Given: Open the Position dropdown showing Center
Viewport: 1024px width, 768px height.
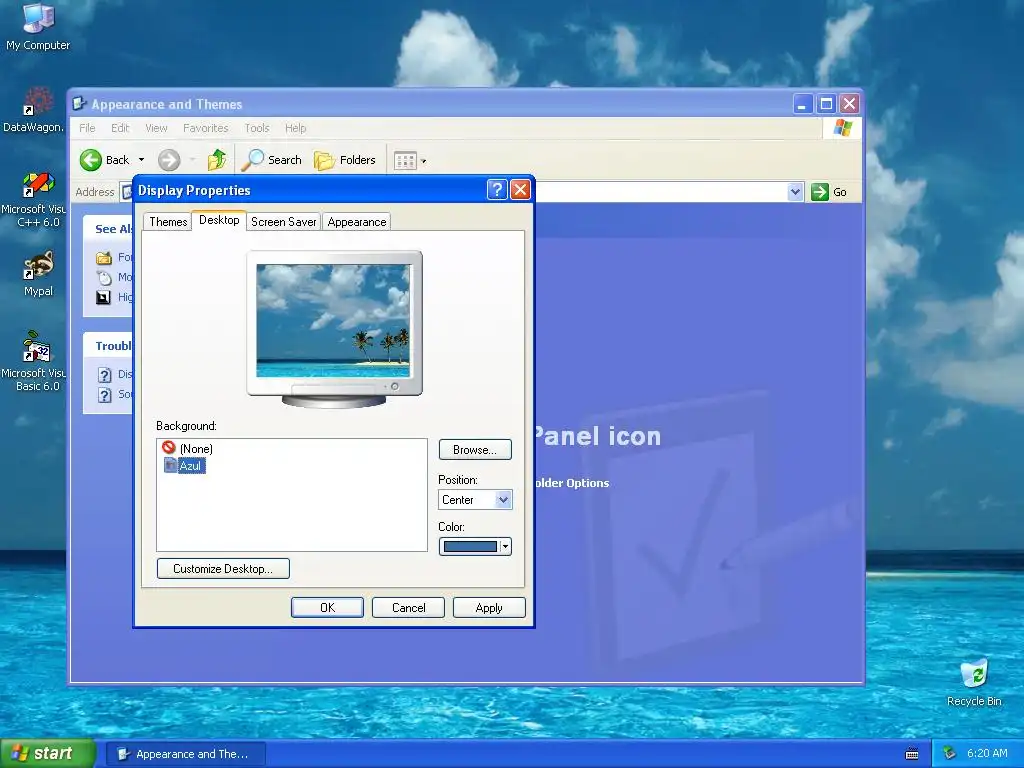Looking at the screenshot, I should pyautogui.click(x=475, y=500).
